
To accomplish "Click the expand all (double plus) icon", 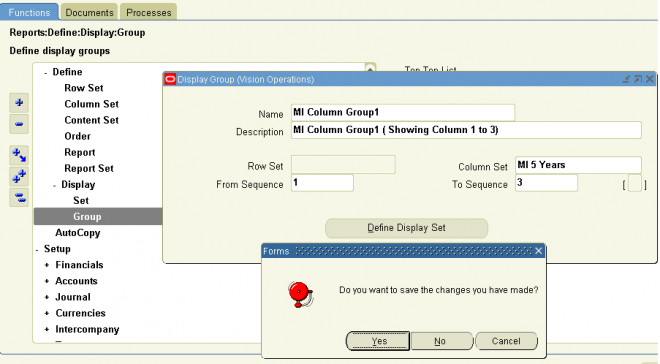I will [x=19, y=176].
